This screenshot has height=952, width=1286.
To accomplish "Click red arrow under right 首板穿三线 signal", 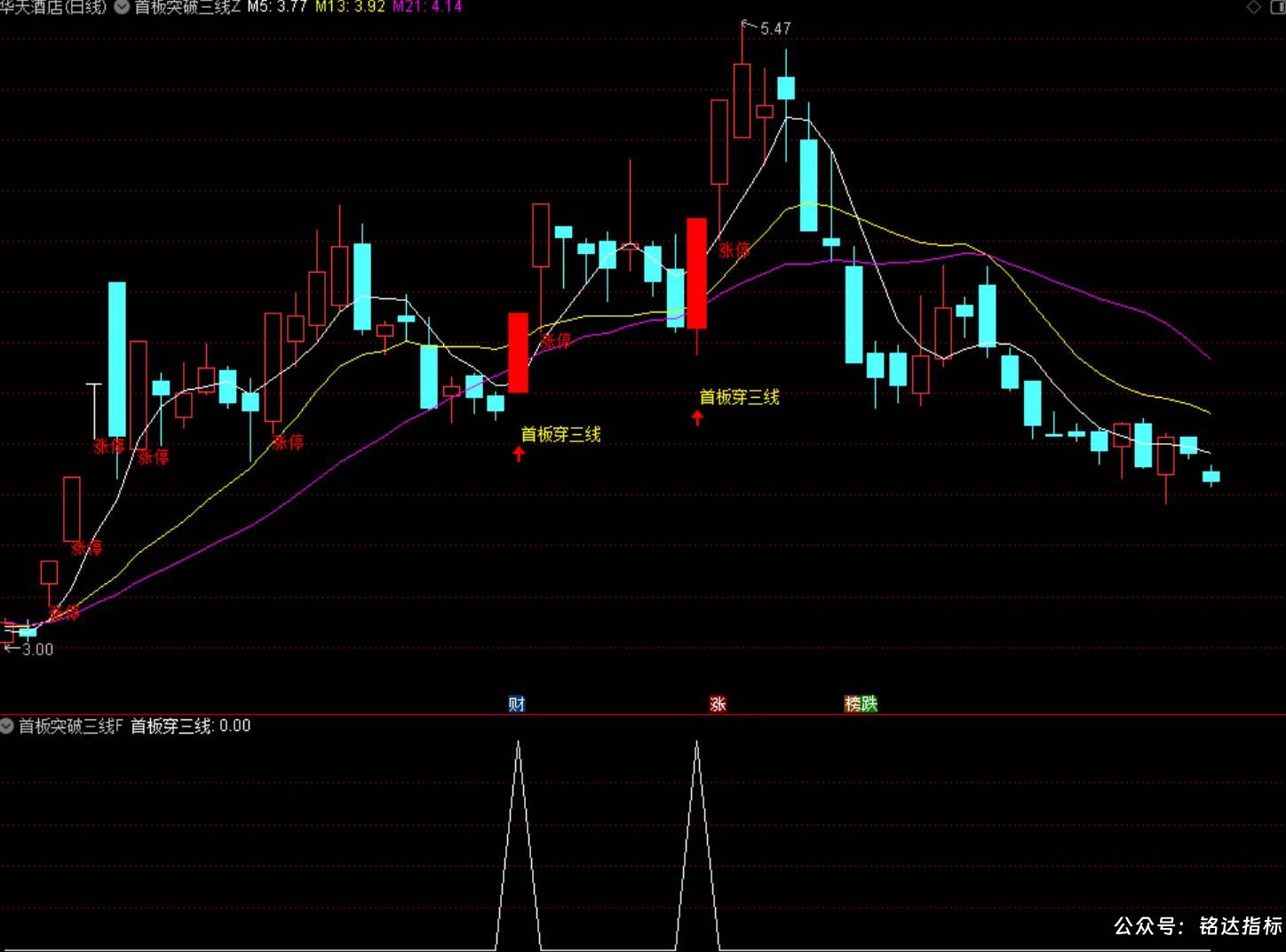I will (697, 417).
